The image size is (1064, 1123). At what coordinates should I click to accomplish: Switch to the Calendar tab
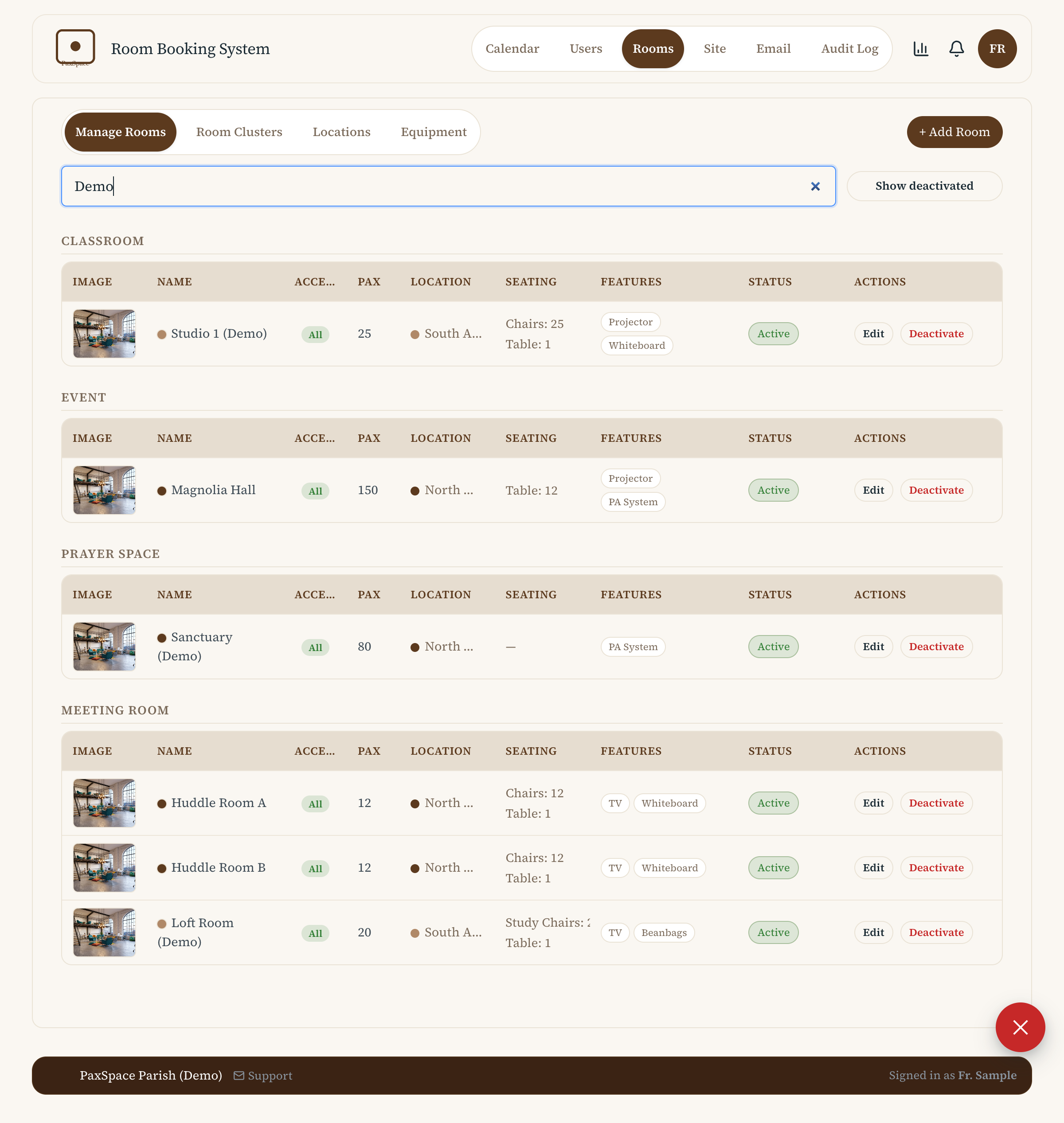pyautogui.click(x=512, y=49)
